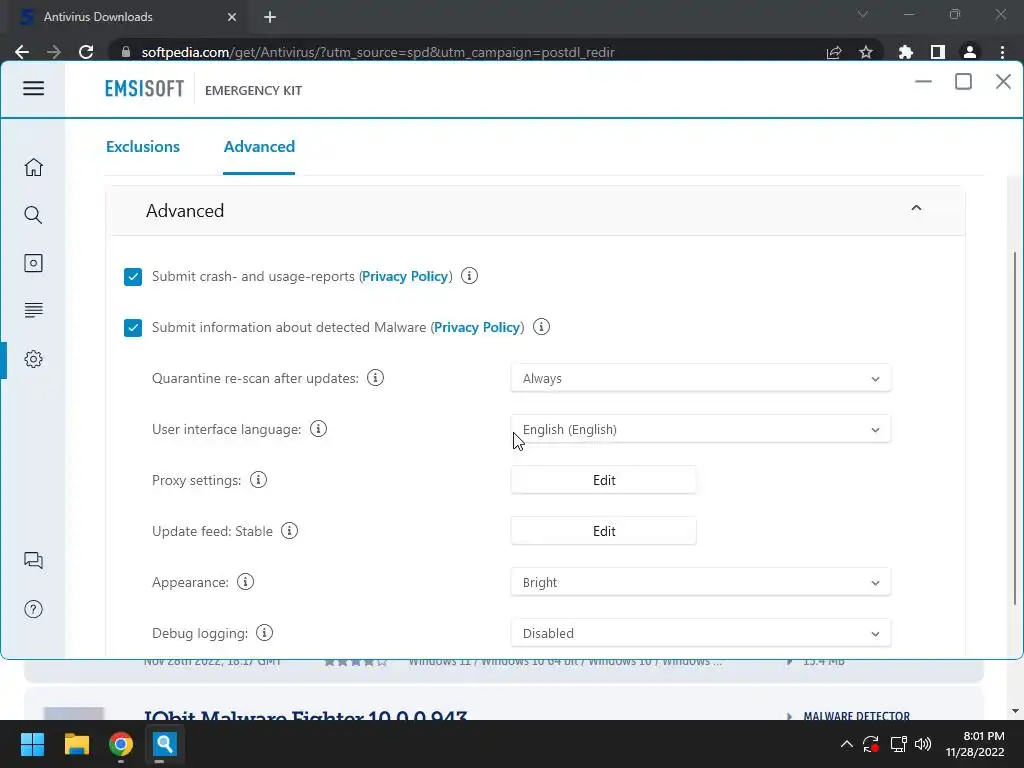Open Chrome tab search chevron
This screenshot has width=1024, height=768.
pos(863,14)
